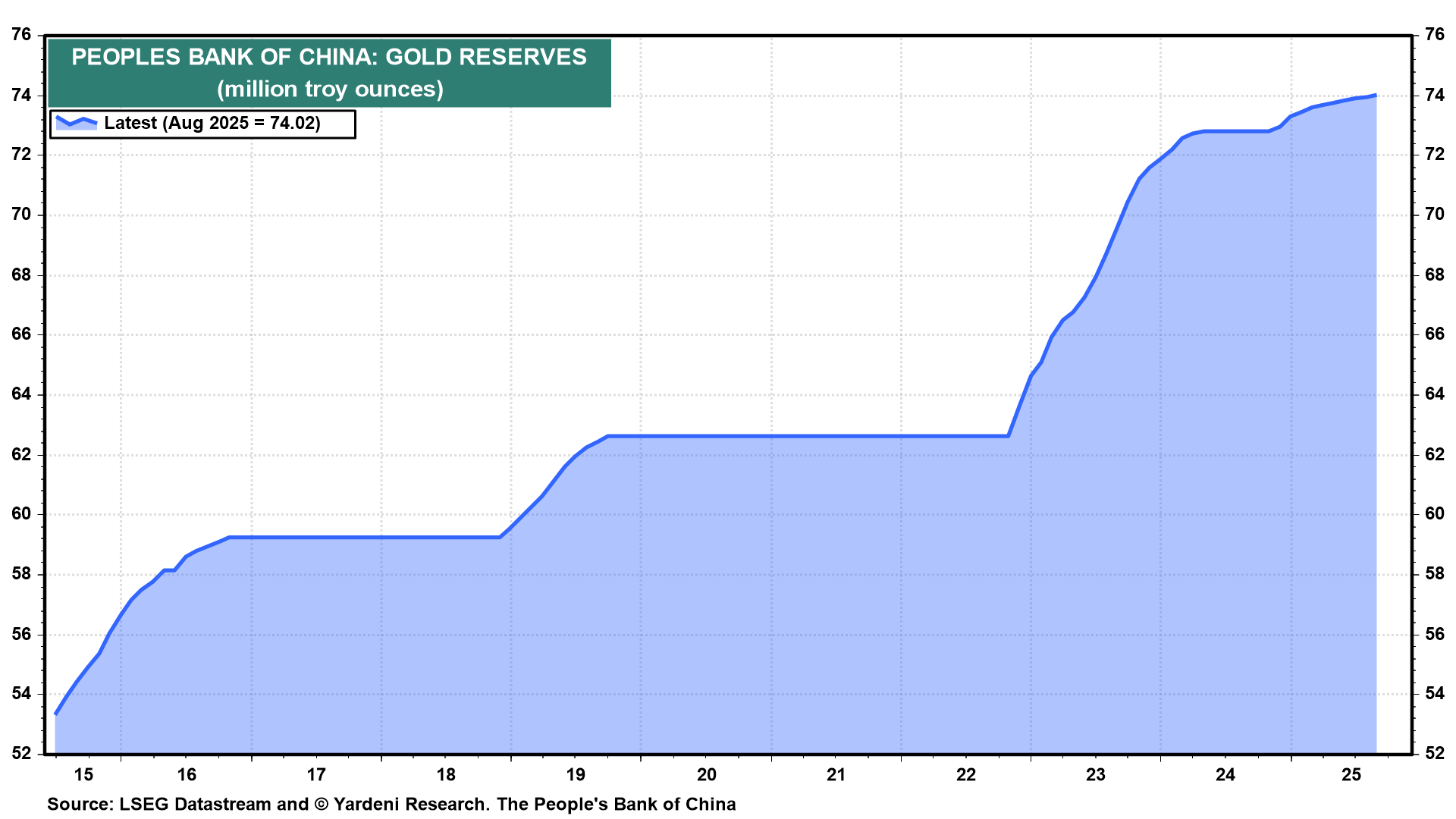Click the right y-axis label 52
The height and width of the screenshot is (819, 1456).
click(1434, 753)
